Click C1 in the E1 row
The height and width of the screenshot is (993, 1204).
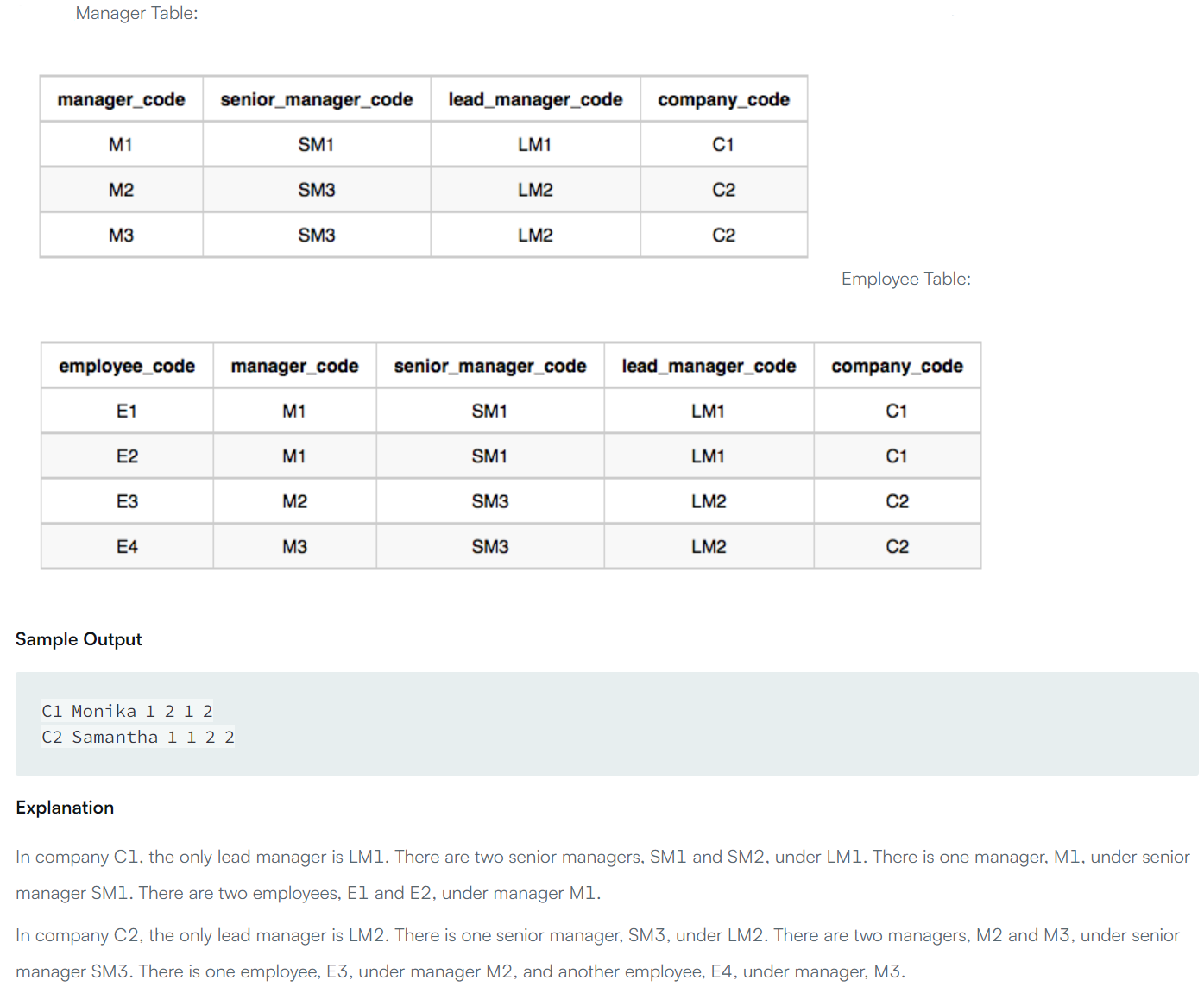point(897,411)
